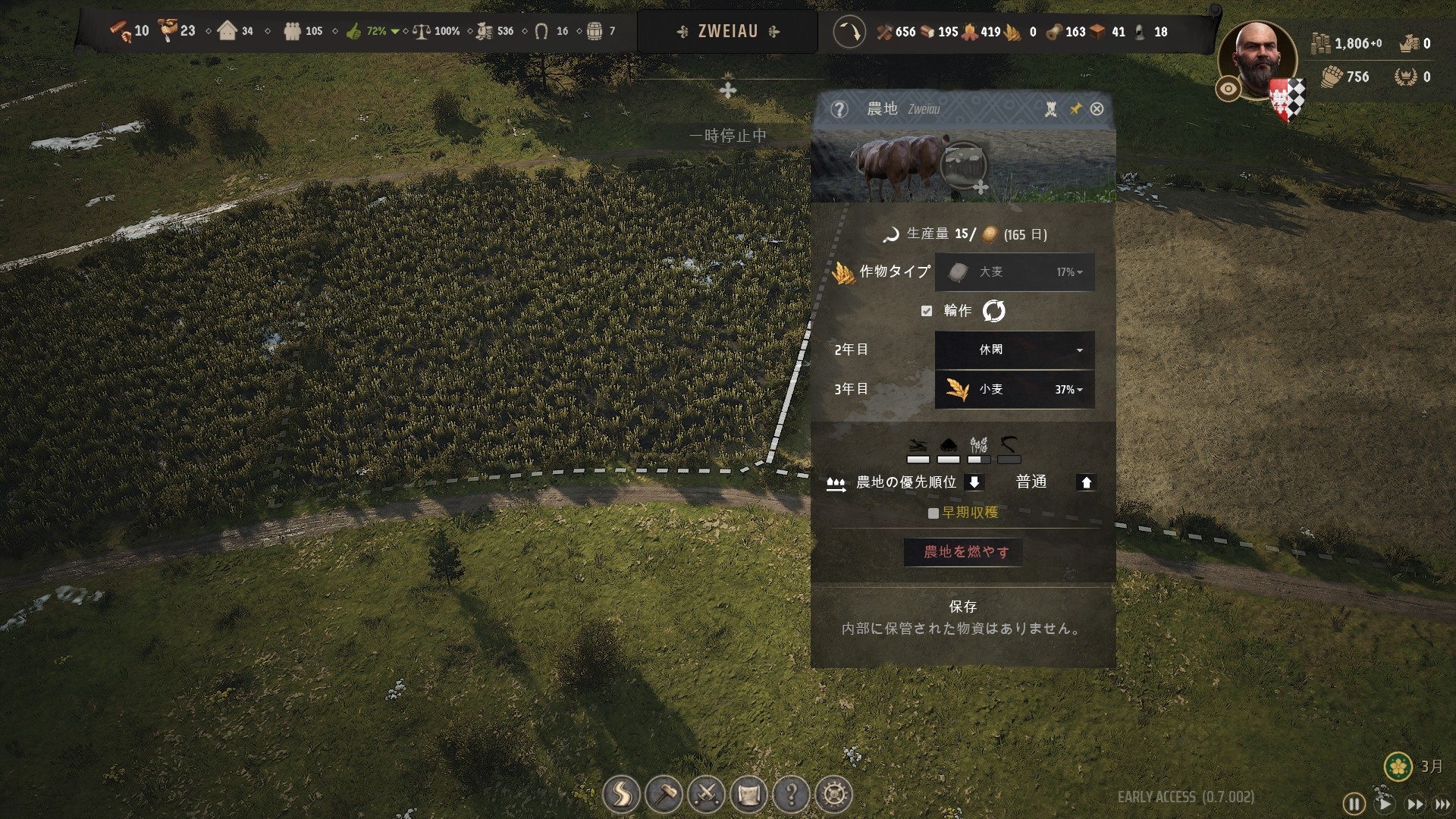Open the ship wheel settings icon
The width and height of the screenshot is (1456, 819).
tap(833, 795)
